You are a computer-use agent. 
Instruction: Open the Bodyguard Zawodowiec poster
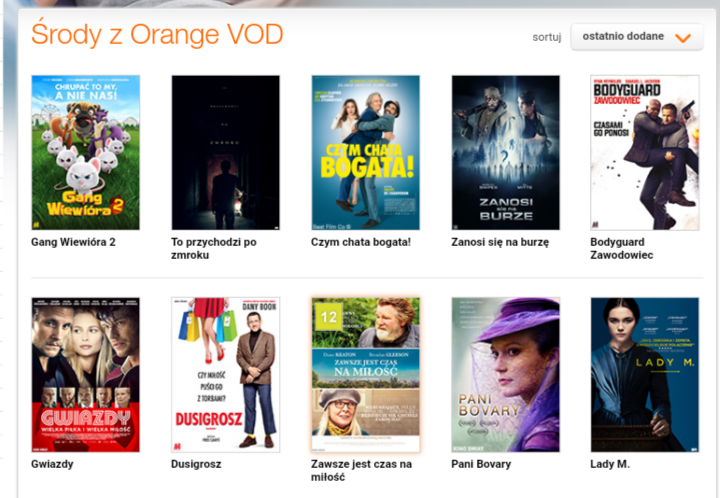tap(645, 153)
